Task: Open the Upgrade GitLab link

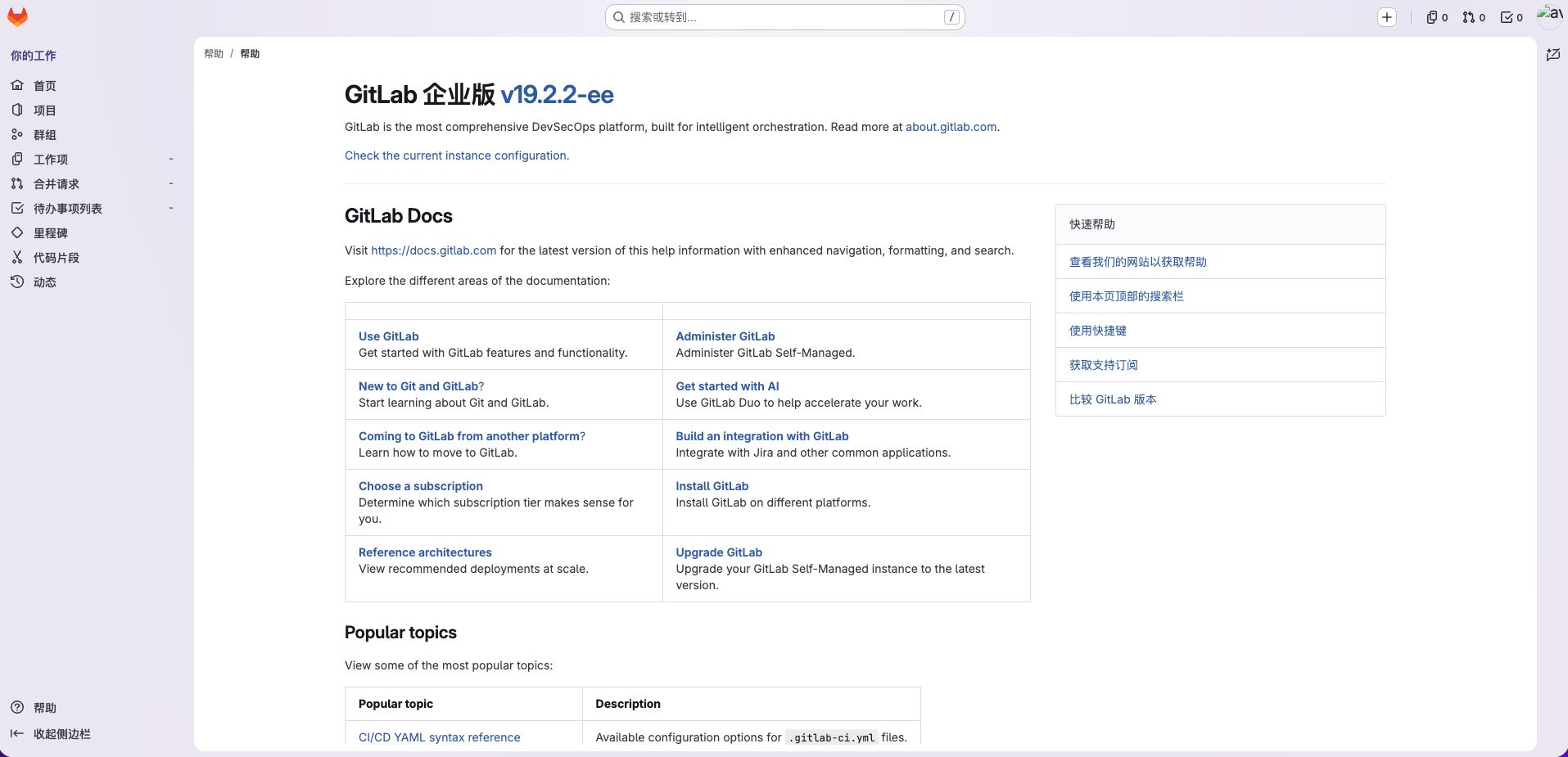Action: click(720, 552)
